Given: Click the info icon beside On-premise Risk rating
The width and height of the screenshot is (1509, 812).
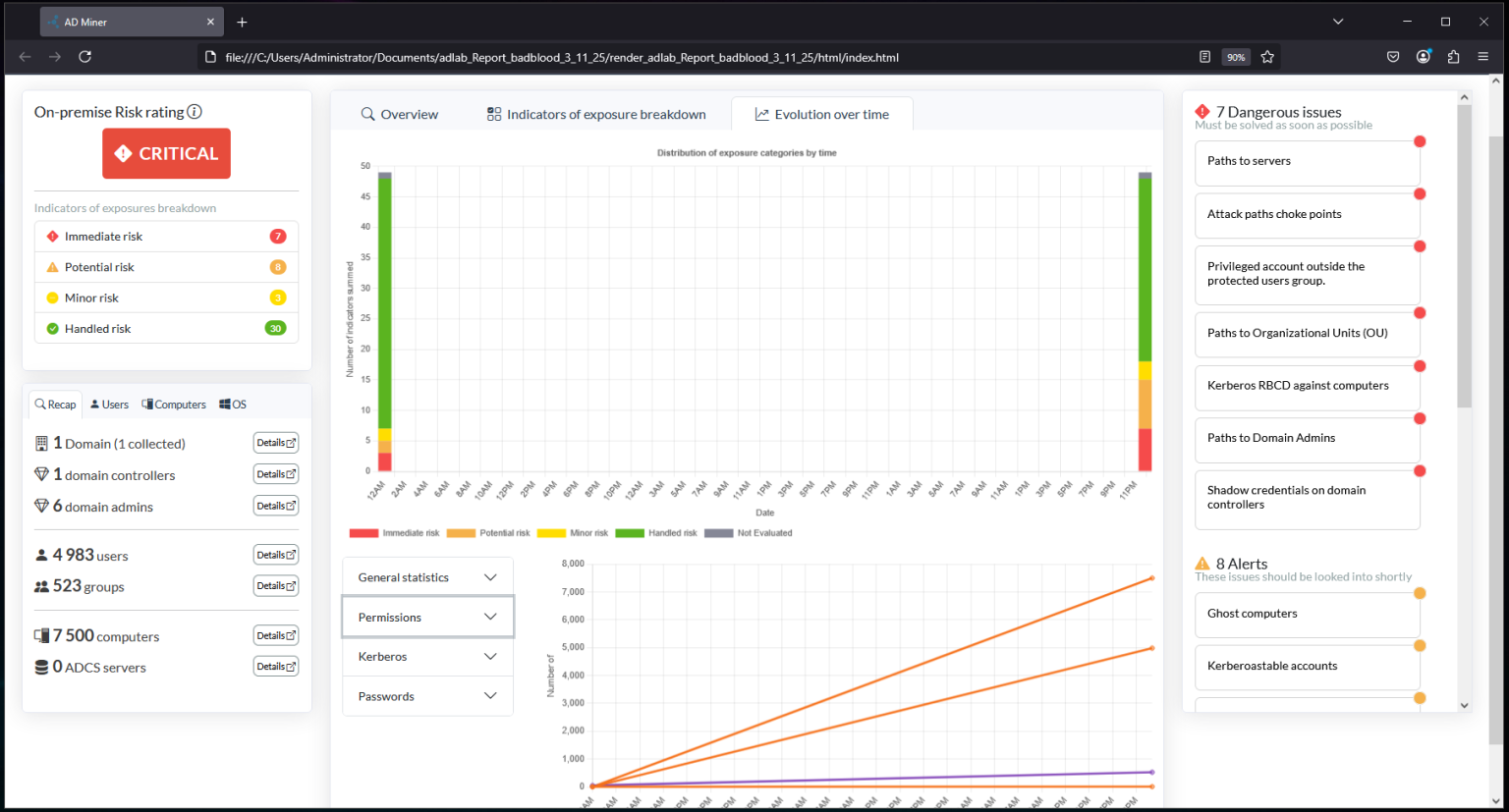Looking at the screenshot, I should coord(195,112).
